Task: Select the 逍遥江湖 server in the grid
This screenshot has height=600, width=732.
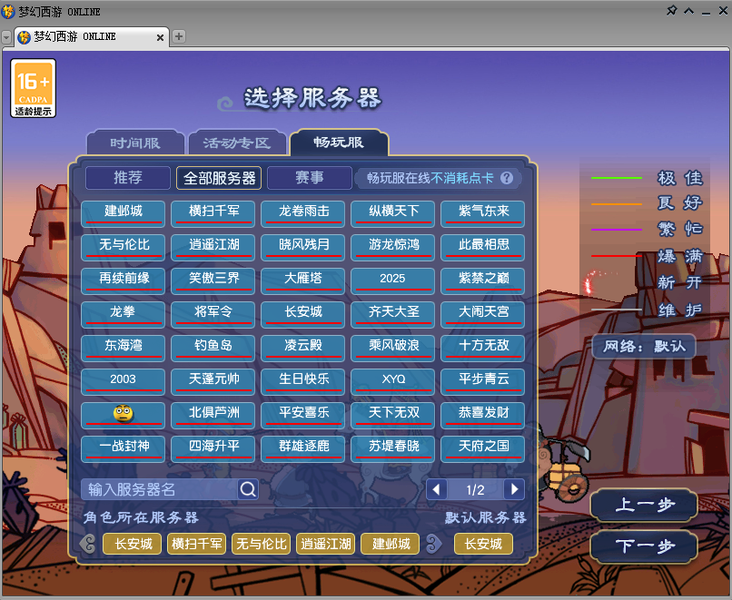Action: click(x=213, y=247)
